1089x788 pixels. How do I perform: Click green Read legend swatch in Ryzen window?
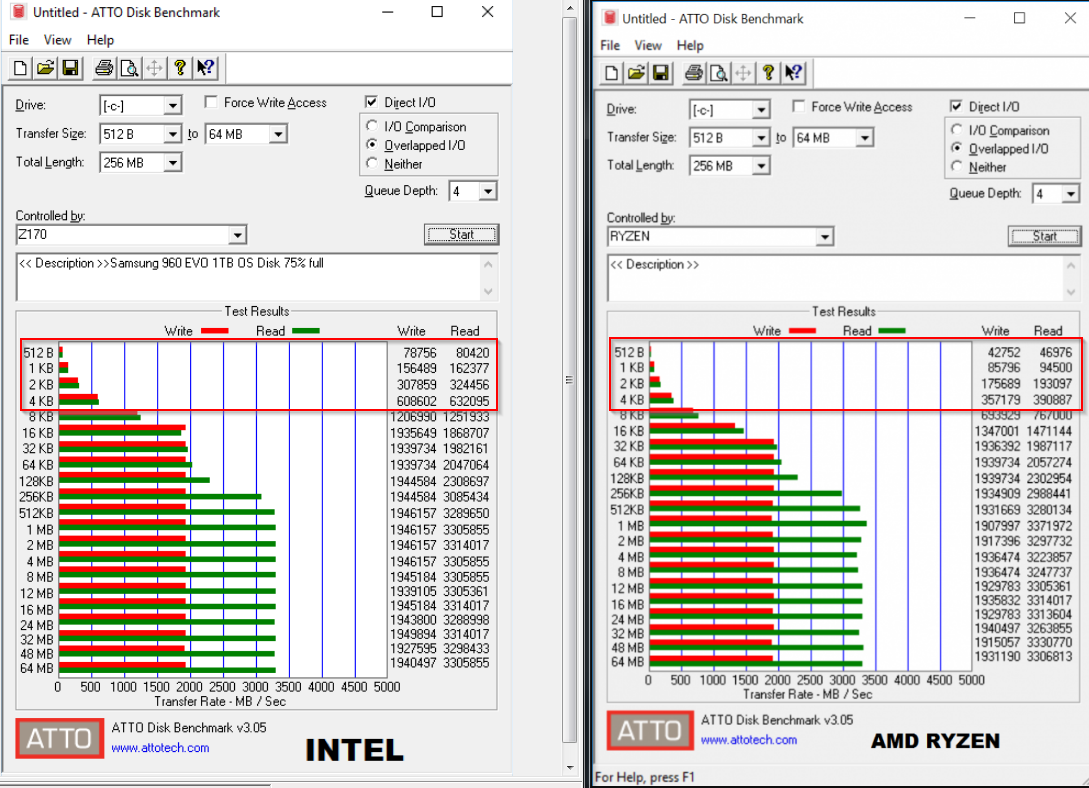892,330
